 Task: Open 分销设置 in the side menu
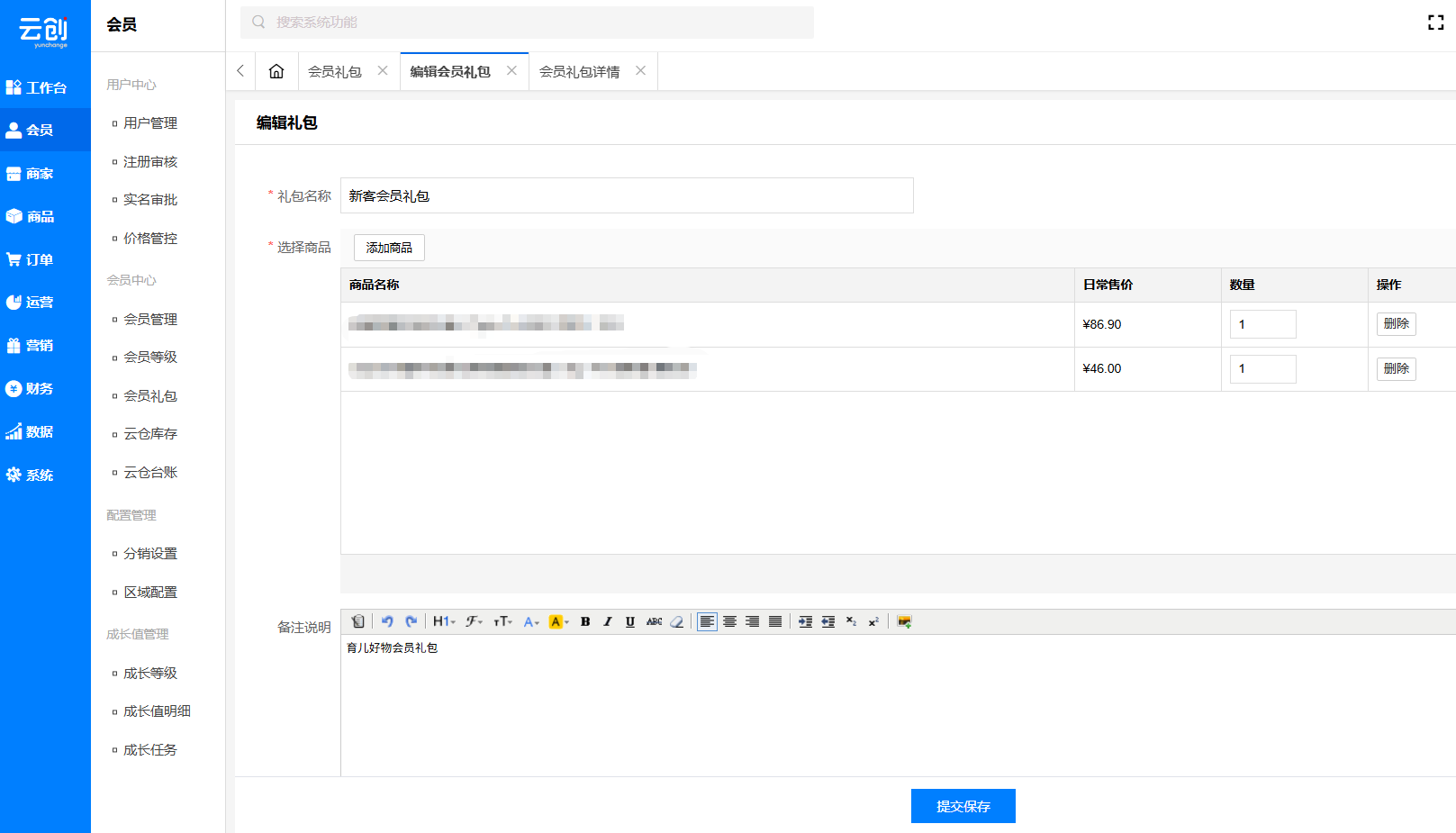(150, 554)
